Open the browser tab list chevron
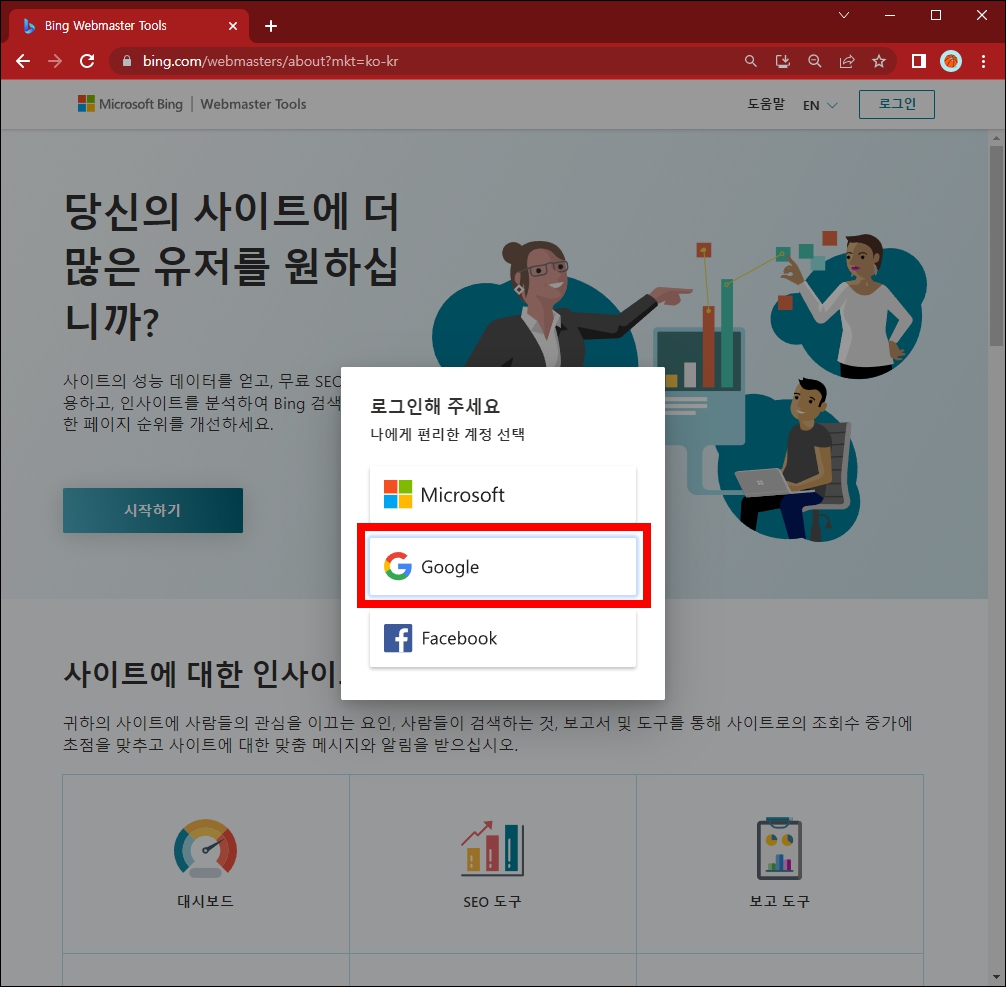This screenshot has height=987, width=1006. (x=843, y=15)
